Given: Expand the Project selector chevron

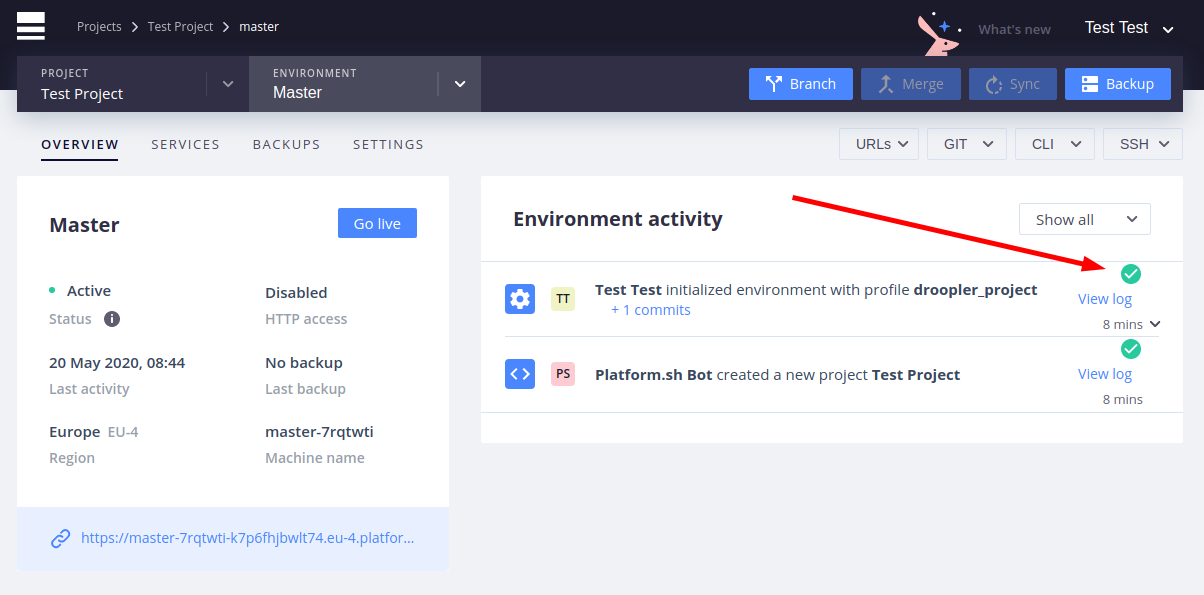Looking at the screenshot, I should [228, 84].
